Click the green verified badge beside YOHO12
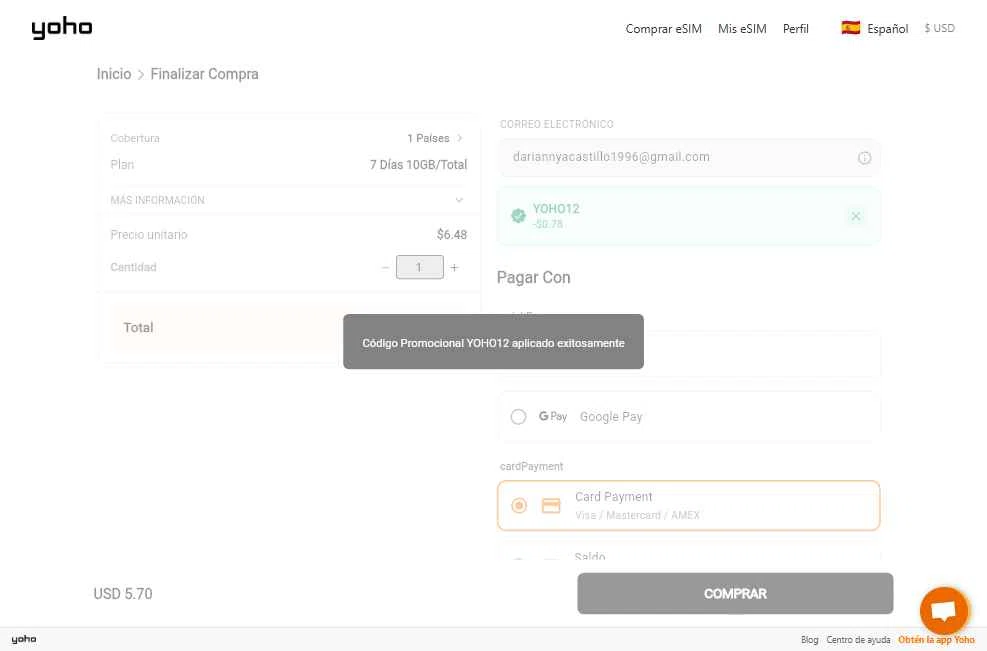Screen dimensions: 987x651 518,216
